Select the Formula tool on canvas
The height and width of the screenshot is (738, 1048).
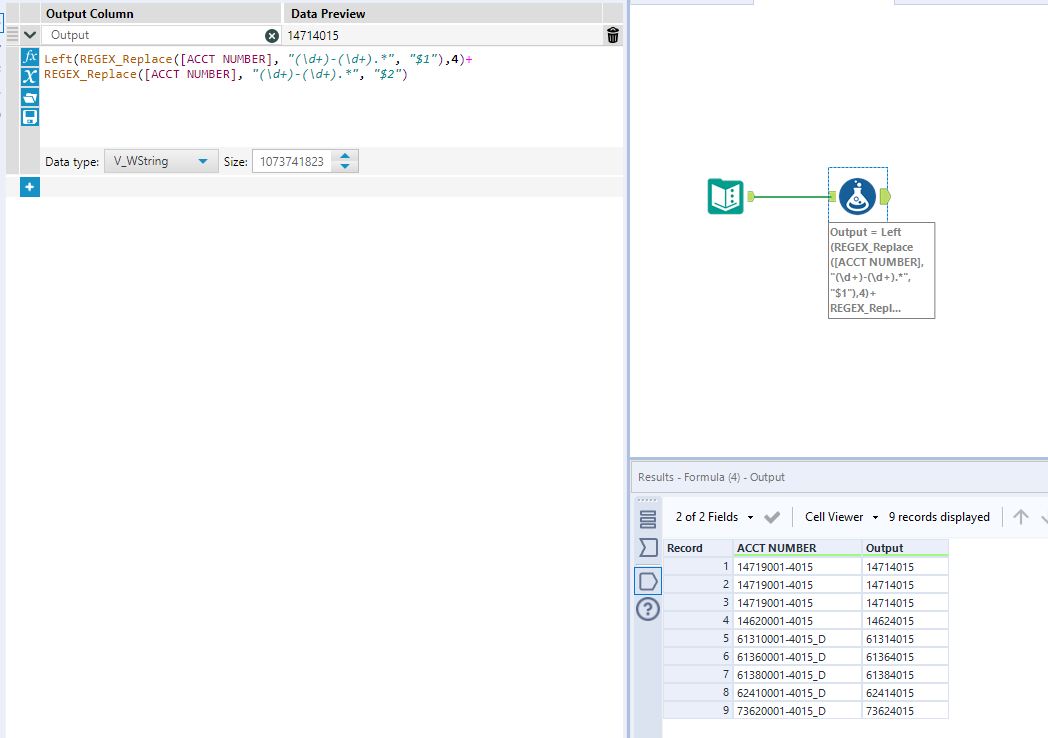click(857, 197)
